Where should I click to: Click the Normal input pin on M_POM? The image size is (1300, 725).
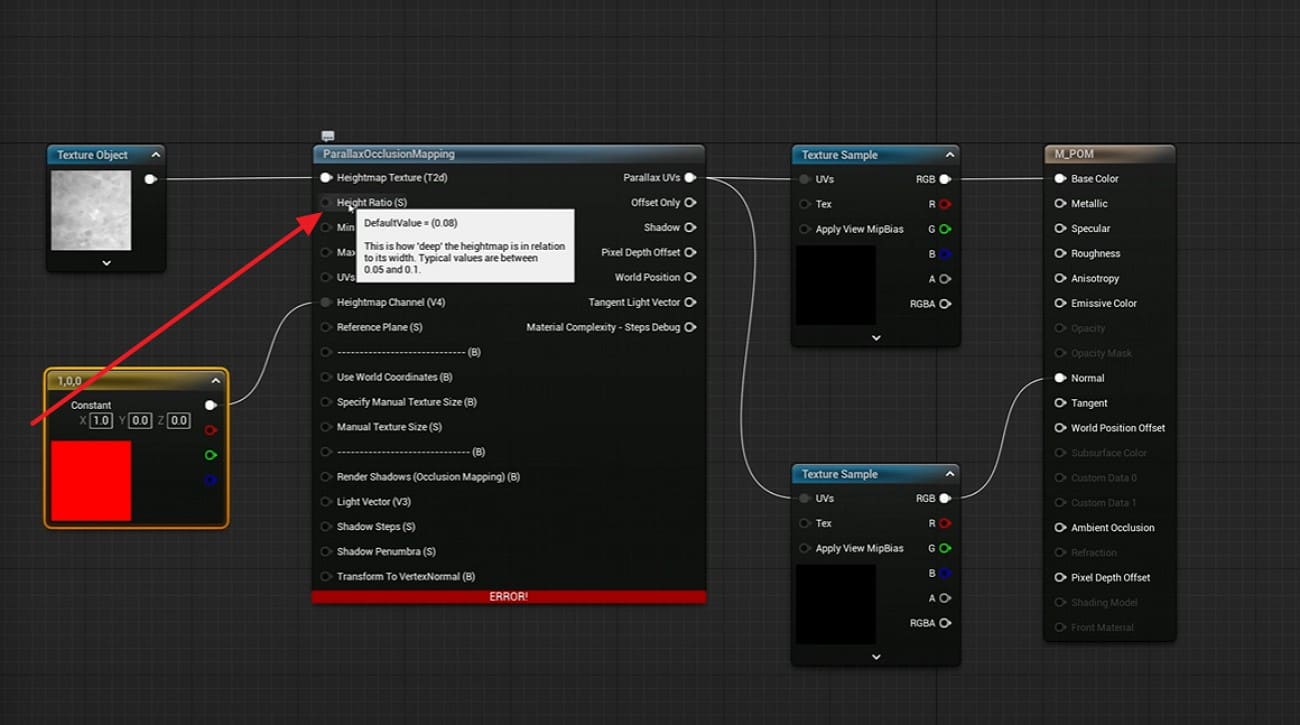click(x=1061, y=378)
